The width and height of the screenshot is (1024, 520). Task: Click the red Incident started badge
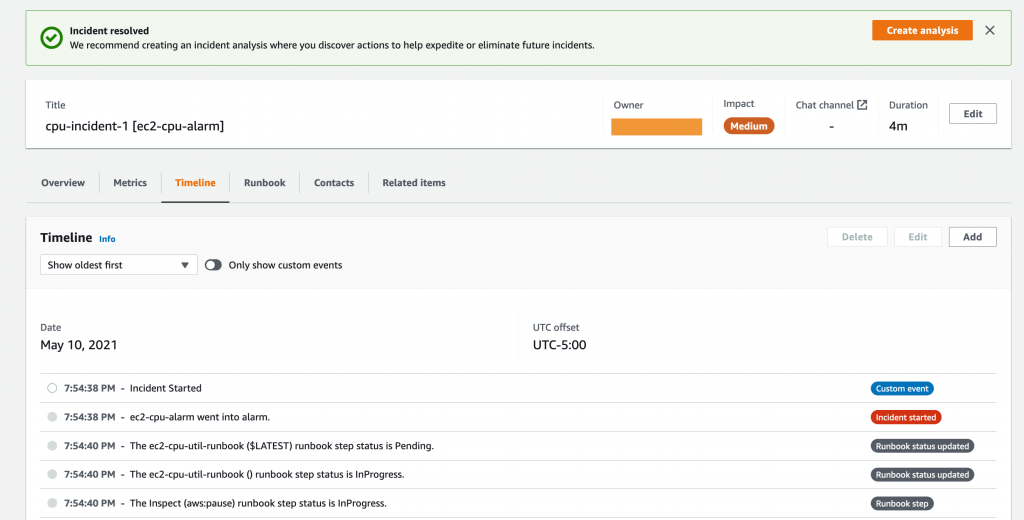pos(905,417)
